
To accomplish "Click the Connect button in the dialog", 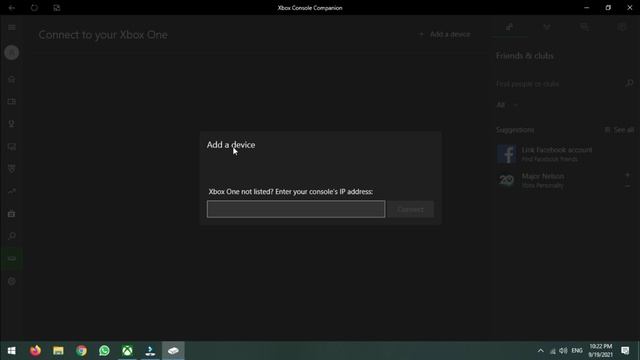I will click(x=410, y=209).
